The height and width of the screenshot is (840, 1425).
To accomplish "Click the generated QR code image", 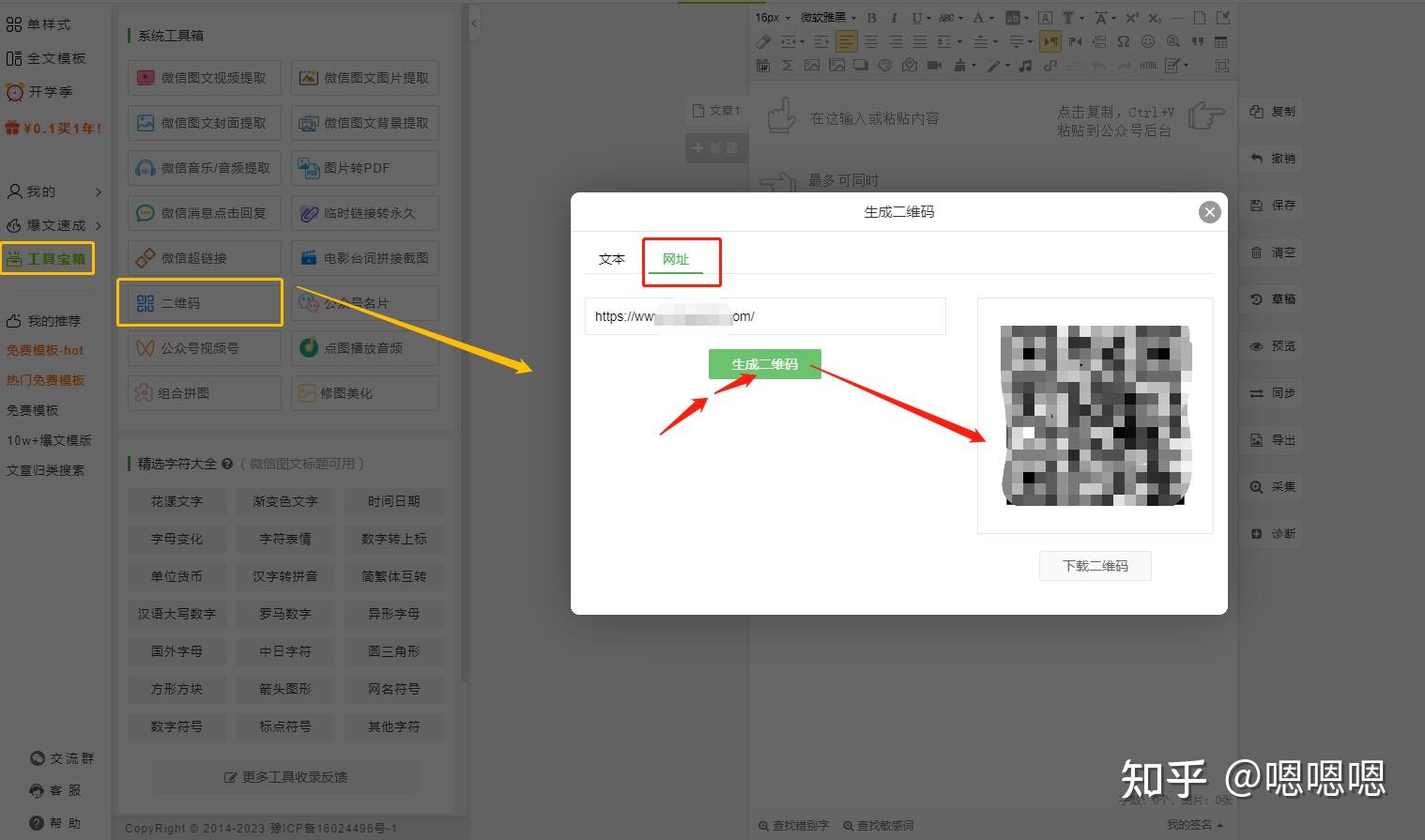I will click(1096, 416).
